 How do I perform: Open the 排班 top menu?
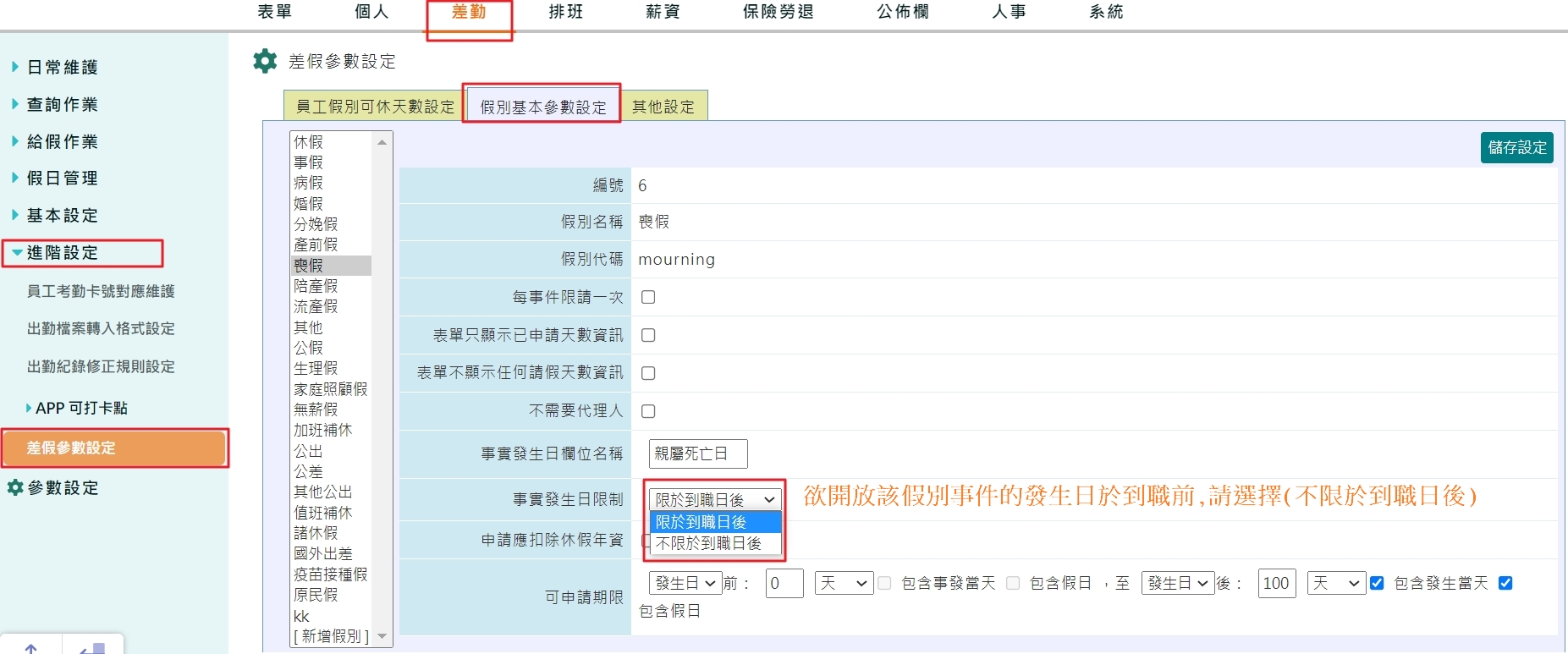click(x=566, y=12)
